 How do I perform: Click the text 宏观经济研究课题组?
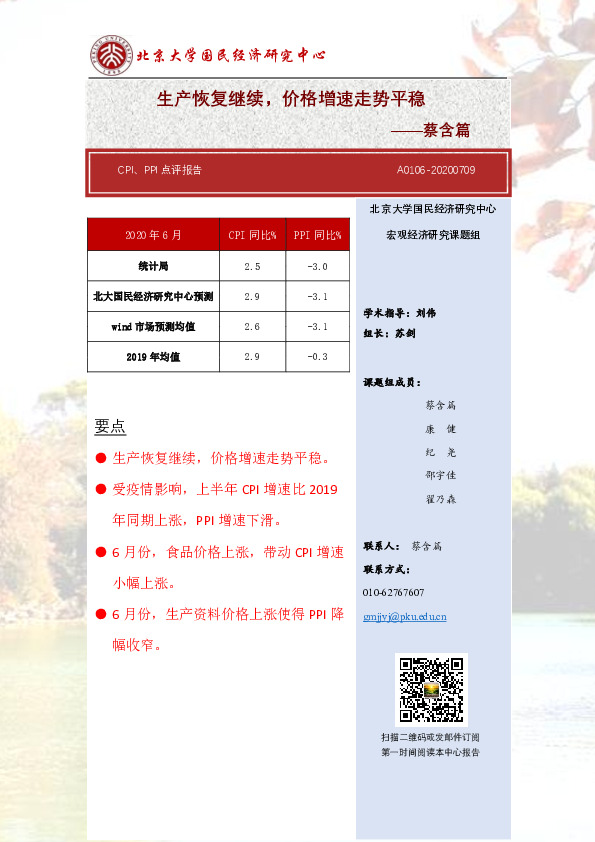(433, 235)
